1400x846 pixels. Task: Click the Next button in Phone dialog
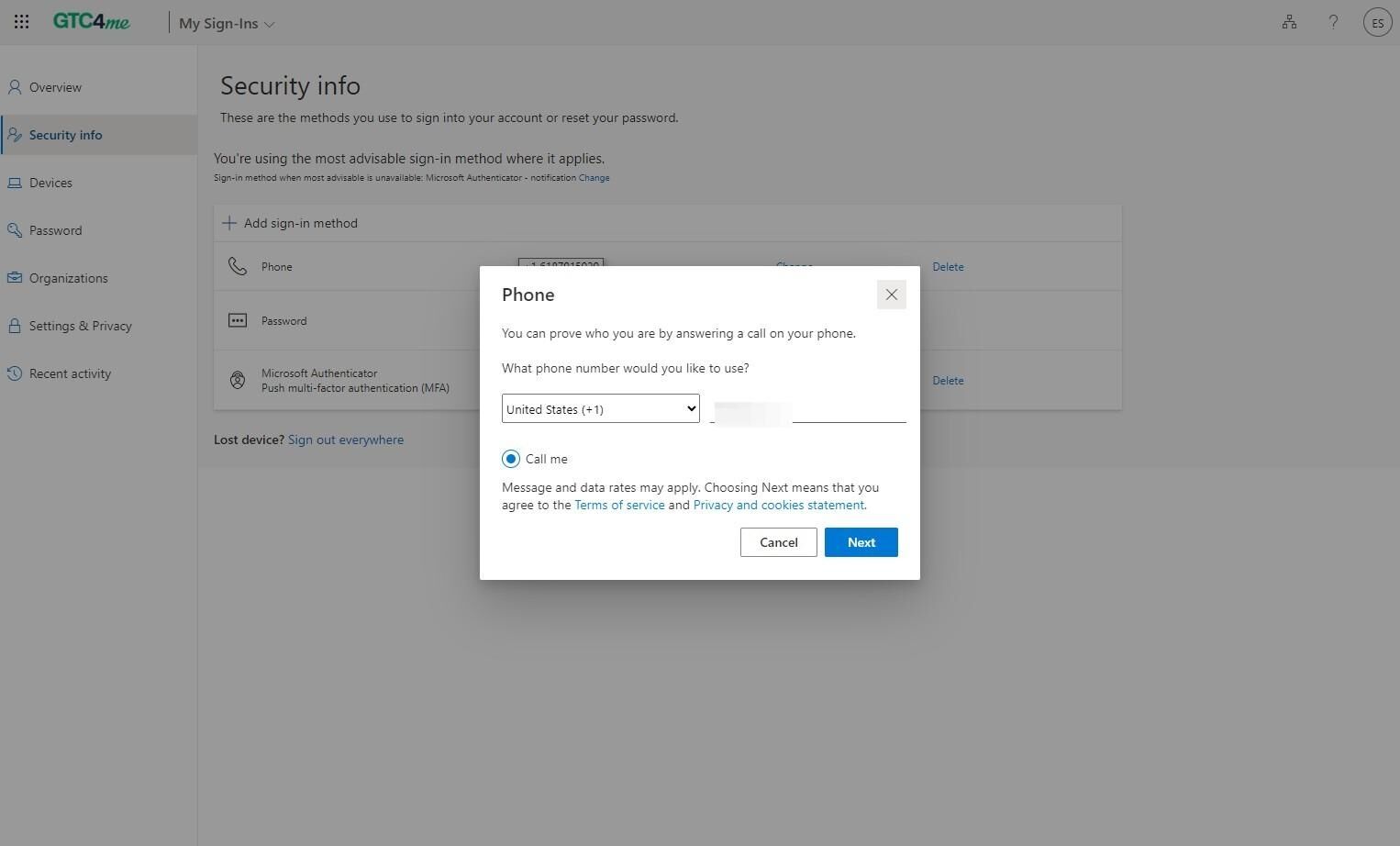(x=861, y=542)
